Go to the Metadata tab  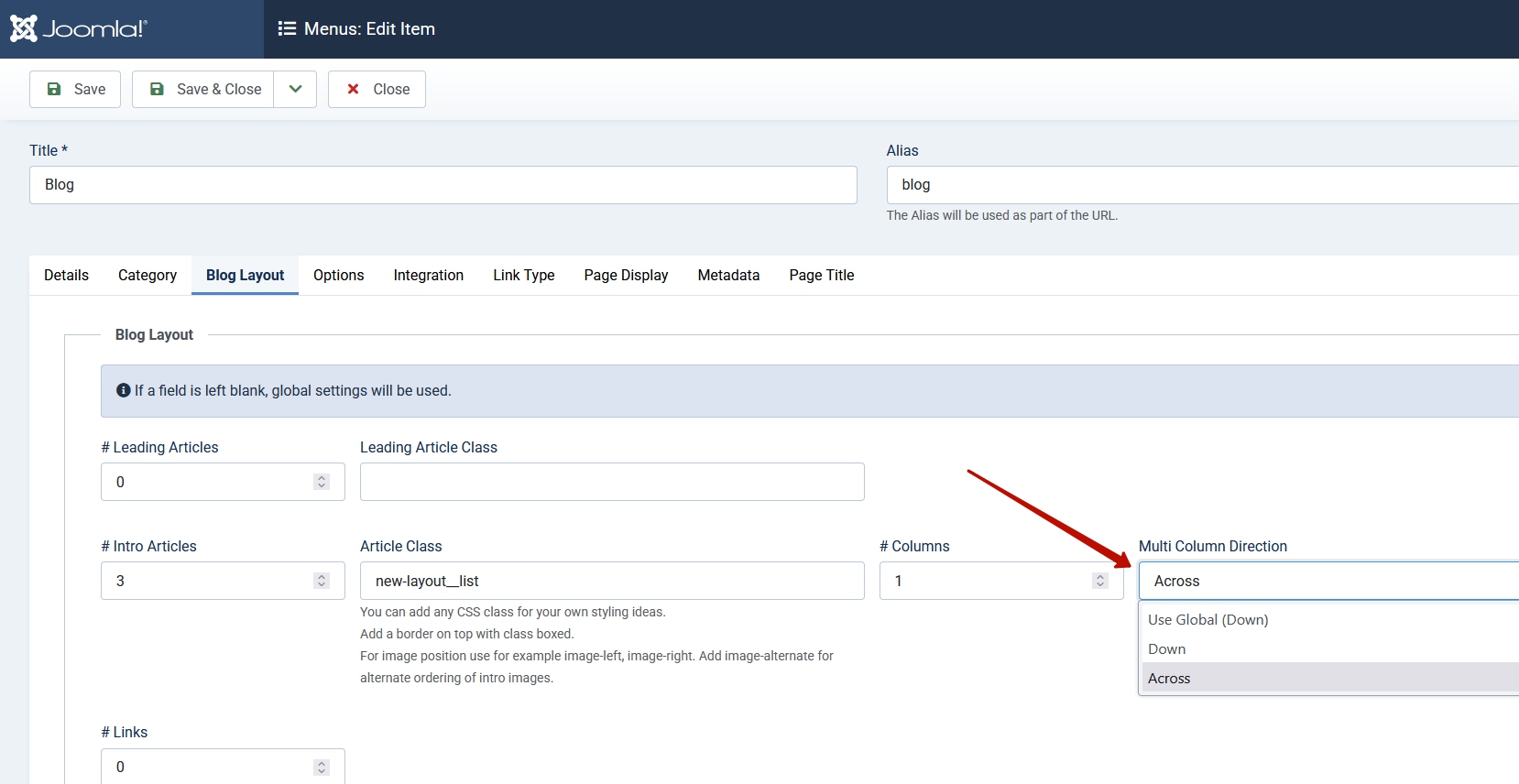click(728, 275)
